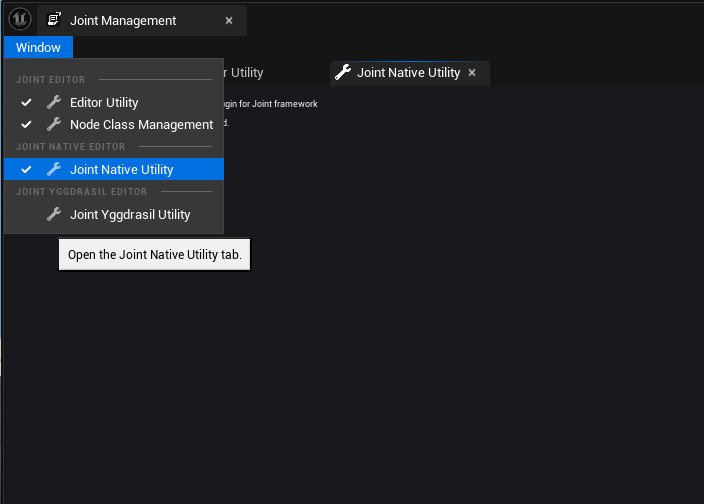The height and width of the screenshot is (504, 704).
Task: Uncheck the Editor Utility checkmark
Action: tap(27, 102)
